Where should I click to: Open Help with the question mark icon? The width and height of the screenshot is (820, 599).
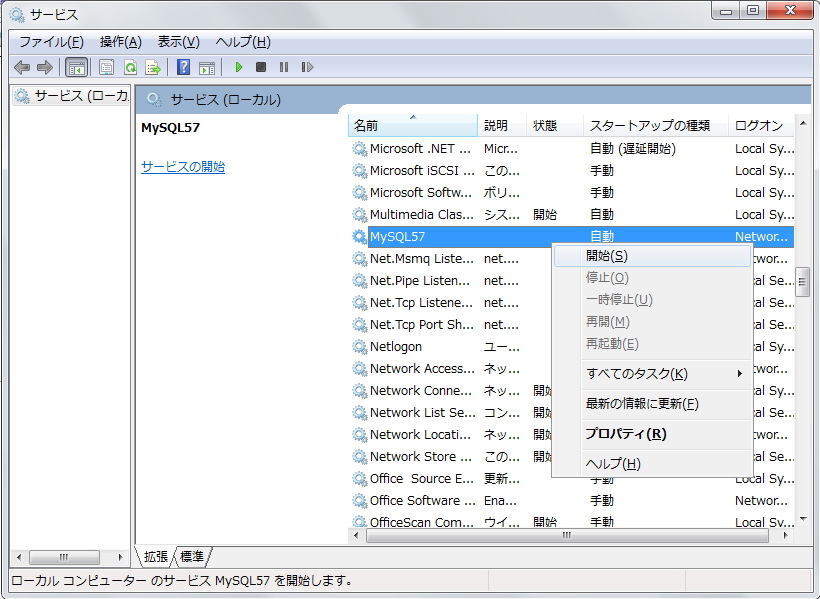tap(183, 67)
